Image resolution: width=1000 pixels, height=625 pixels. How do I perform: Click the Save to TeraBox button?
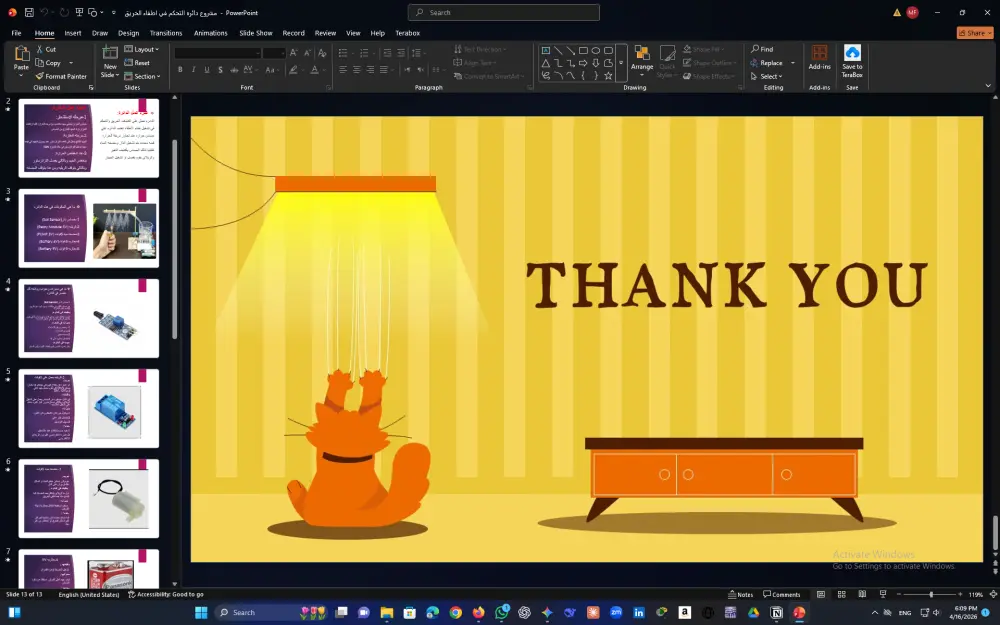tap(851, 62)
